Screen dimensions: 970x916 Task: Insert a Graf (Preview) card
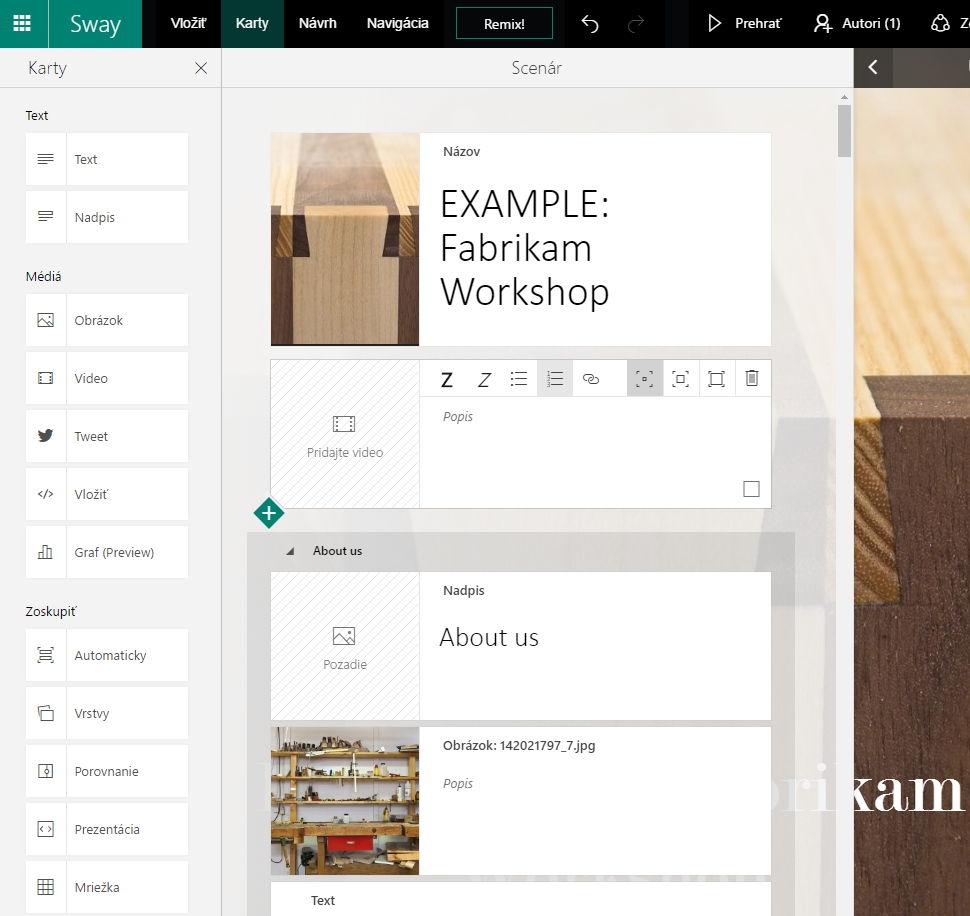click(x=107, y=552)
